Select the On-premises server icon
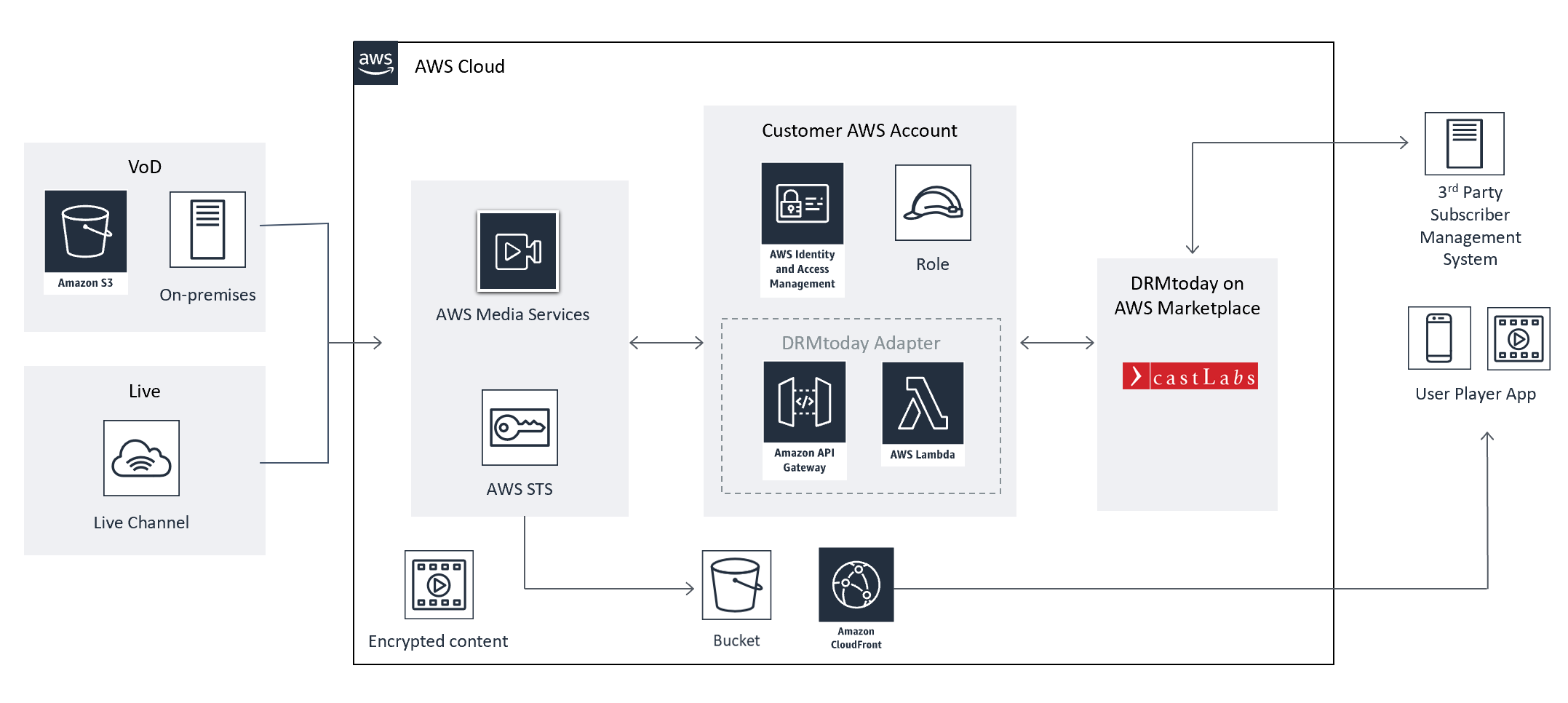 coord(207,230)
